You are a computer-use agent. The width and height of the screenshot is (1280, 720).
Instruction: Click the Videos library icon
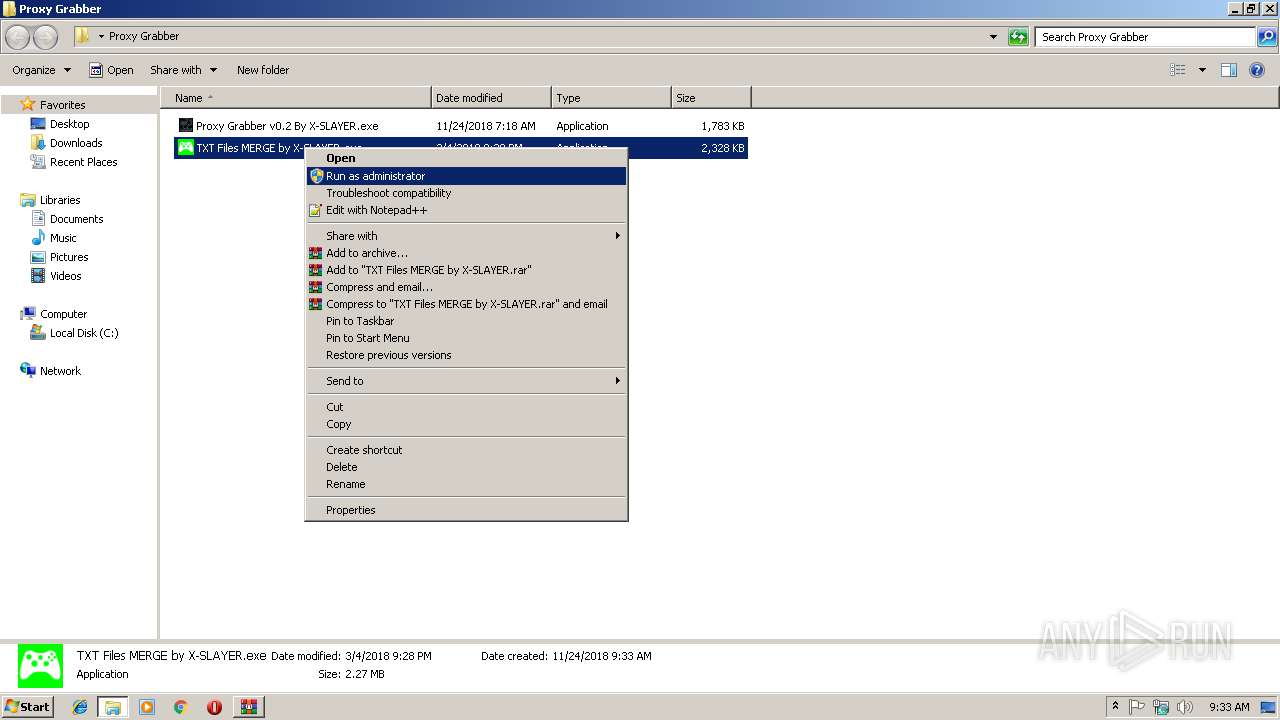pyautogui.click(x=38, y=276)
